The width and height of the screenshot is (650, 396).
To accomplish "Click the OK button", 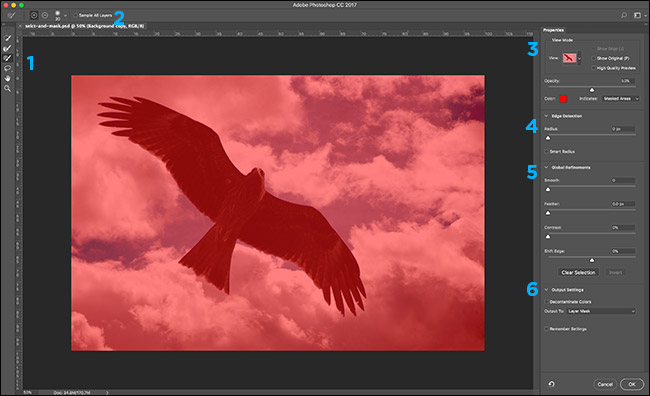I will (631, 384).
